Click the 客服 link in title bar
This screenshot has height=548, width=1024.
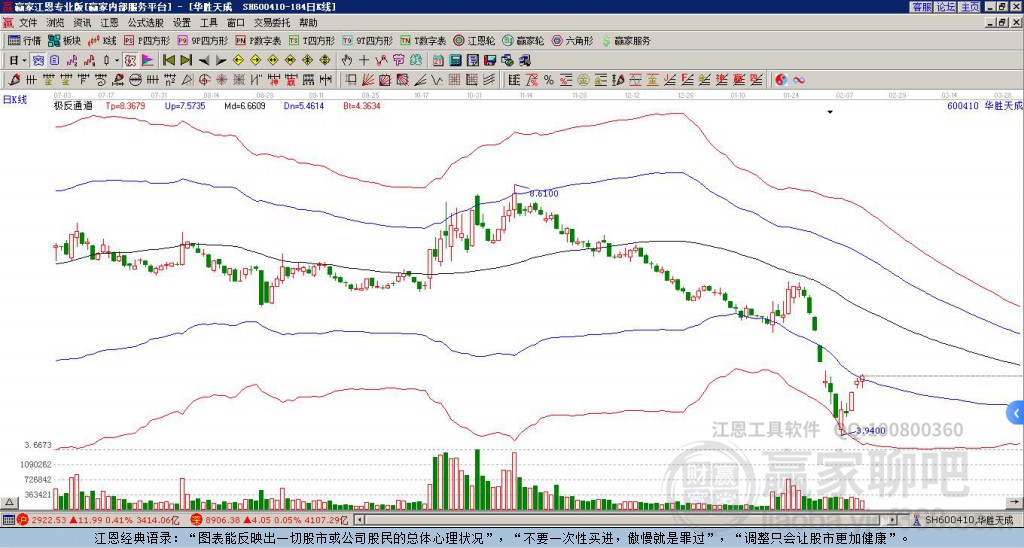[922, 7]
